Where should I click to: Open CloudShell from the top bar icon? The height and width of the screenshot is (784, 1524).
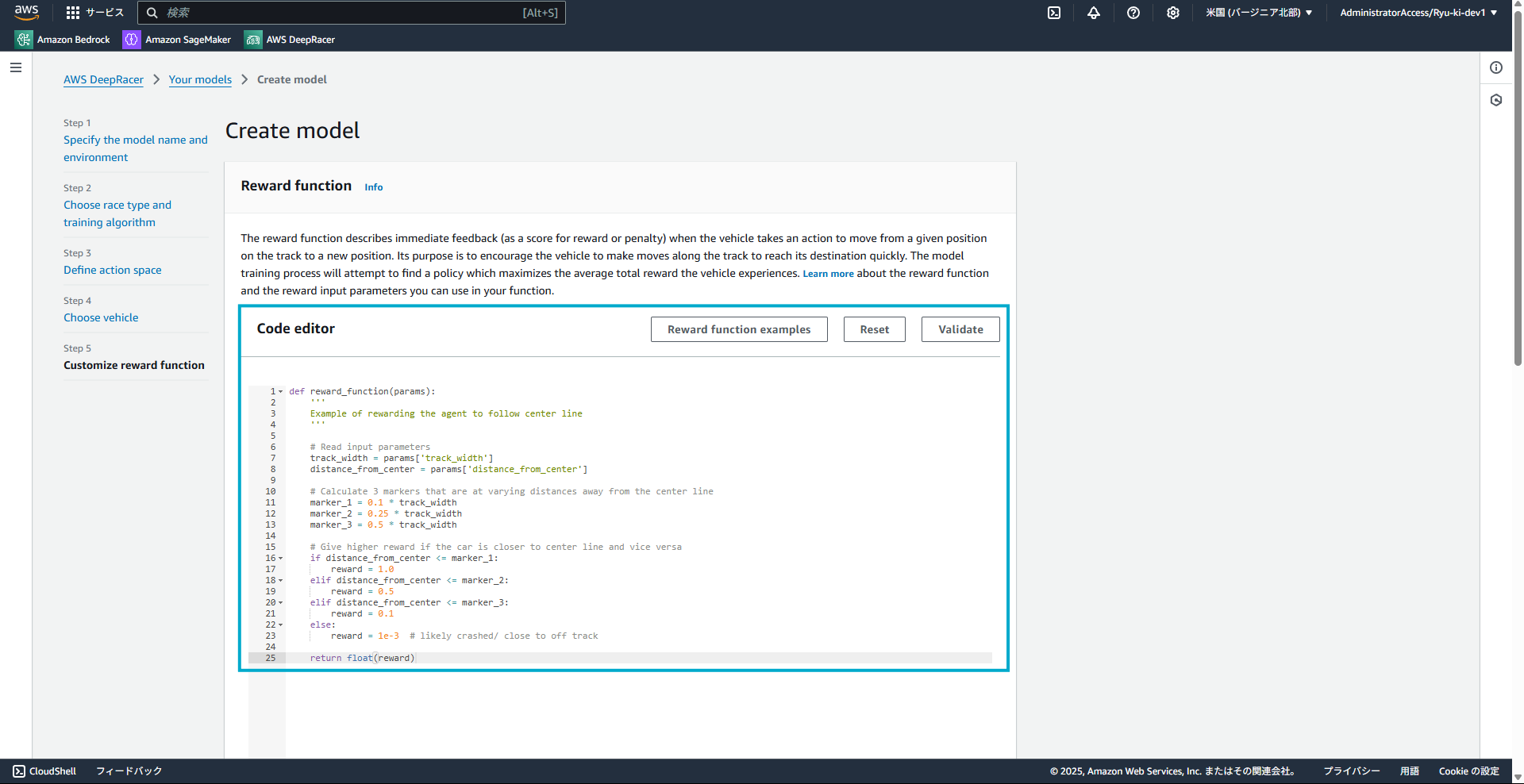coord(1054,13)
